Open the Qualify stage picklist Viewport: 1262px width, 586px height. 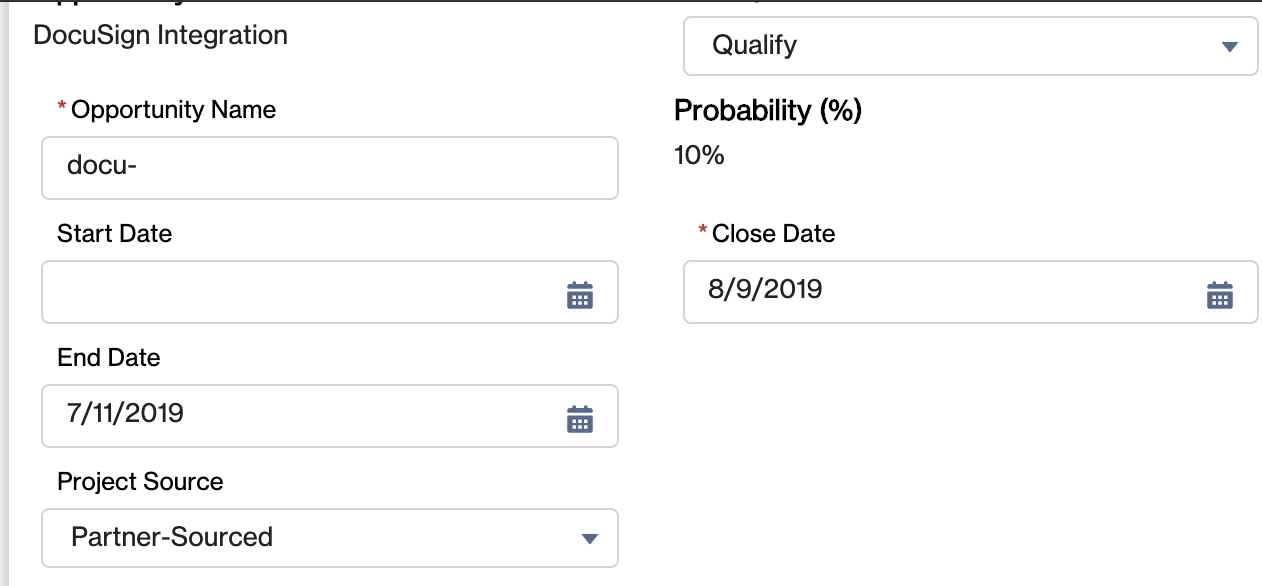pyautogui.click(x=970, y=46)
